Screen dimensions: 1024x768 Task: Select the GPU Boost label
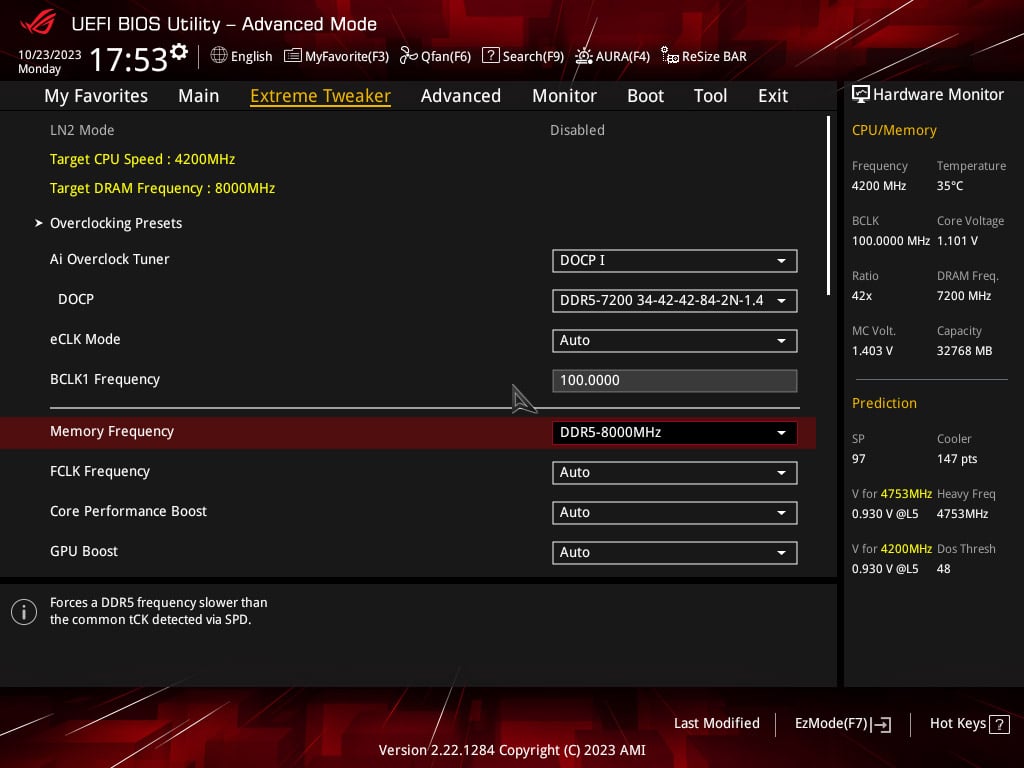tap(84, 551)
